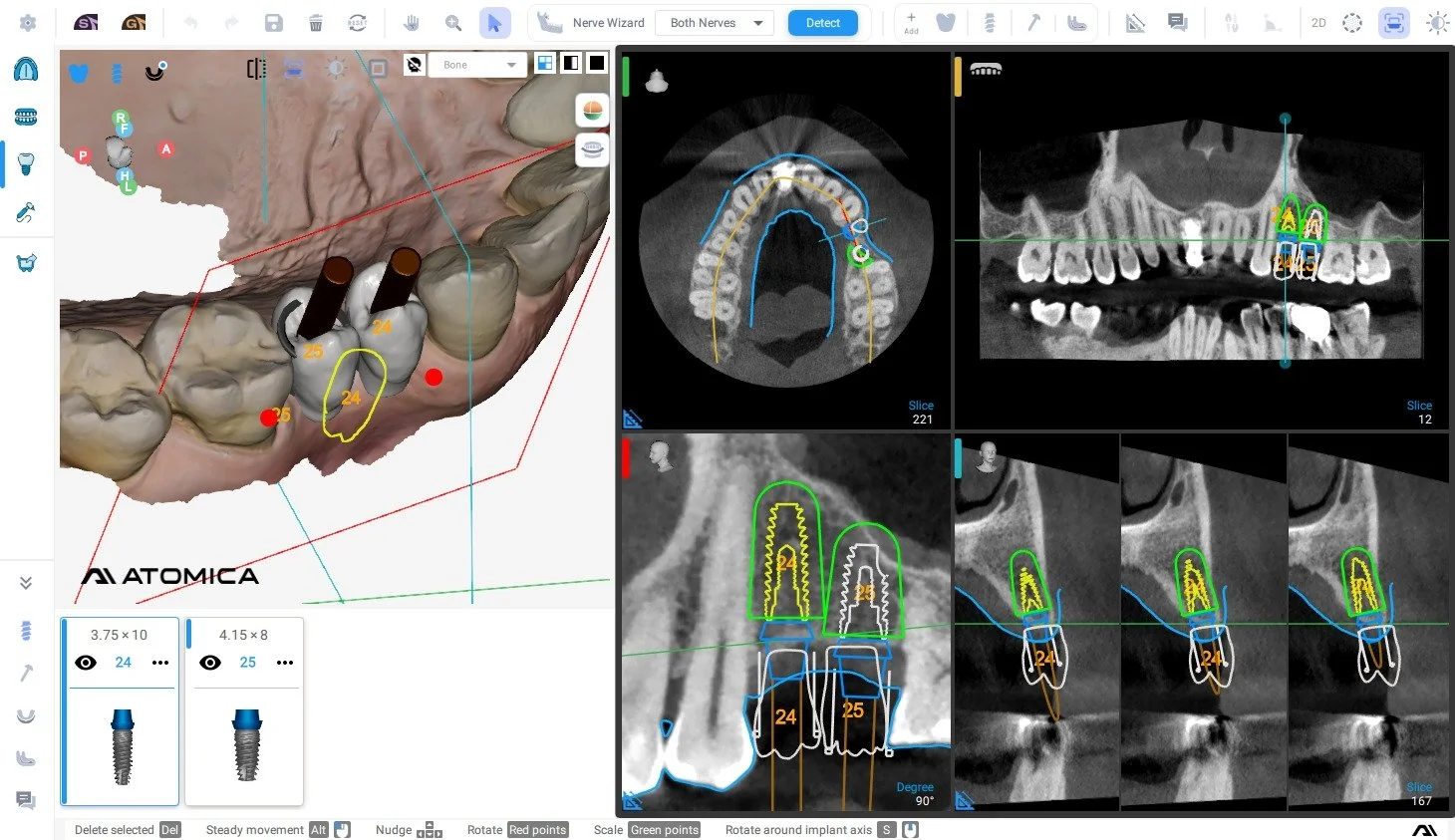Expand the collapsed sidebar section with double chevron
The width and height of the screenshot is (1455, 840).
click(25, 582)
